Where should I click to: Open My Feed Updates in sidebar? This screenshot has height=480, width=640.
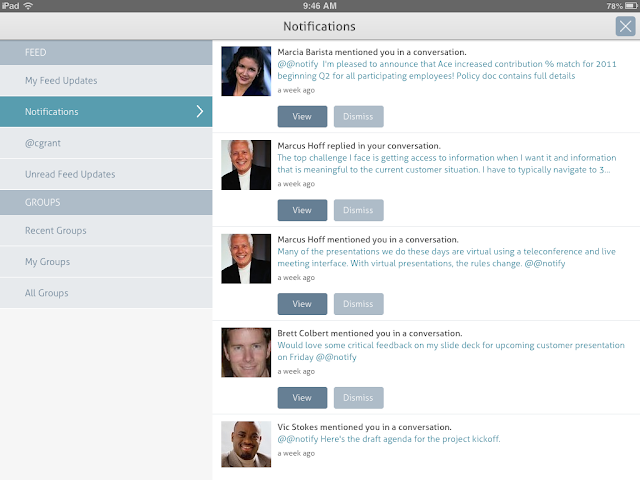coord(106,80)
